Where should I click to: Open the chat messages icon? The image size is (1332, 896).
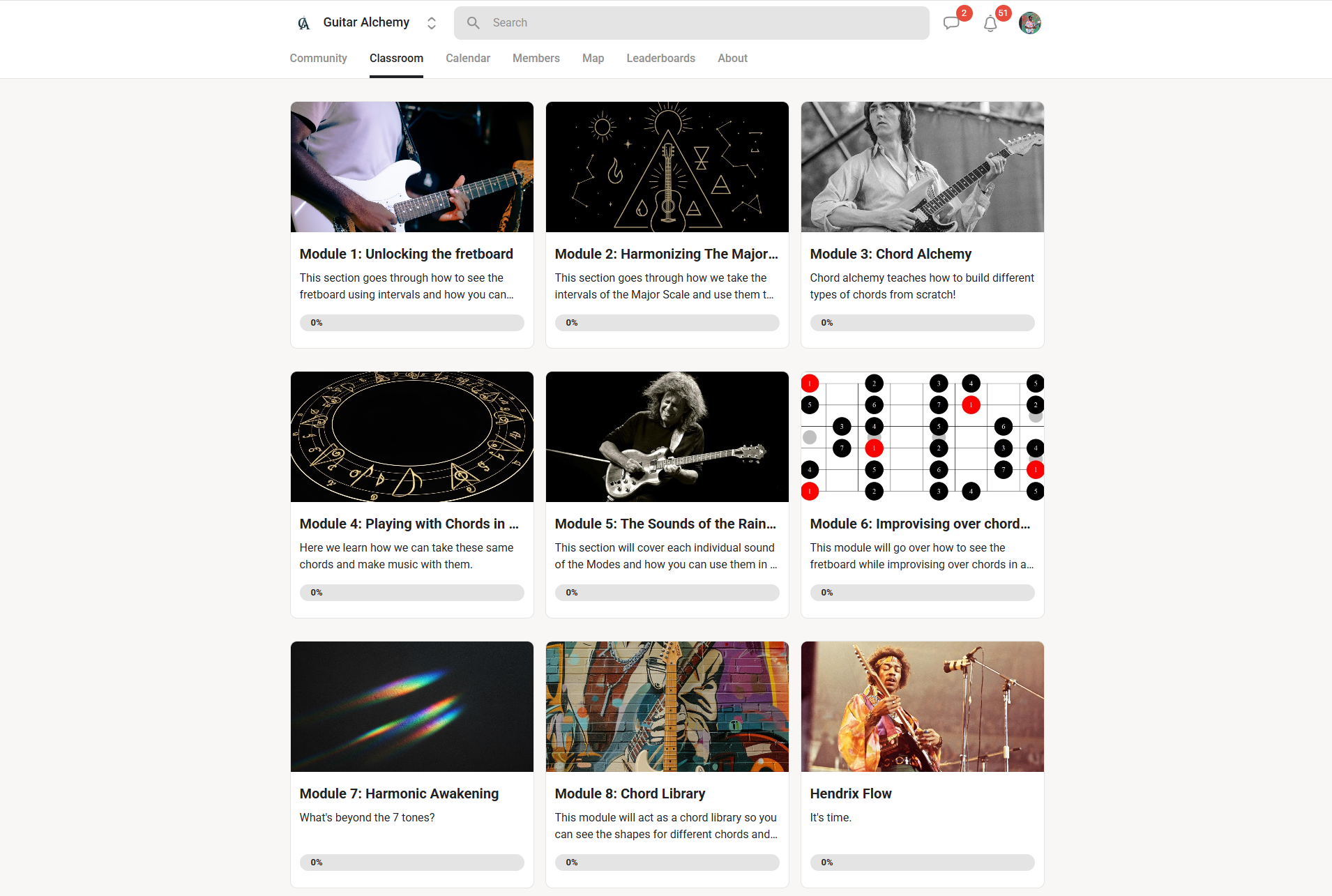click(x=951, y=23)
